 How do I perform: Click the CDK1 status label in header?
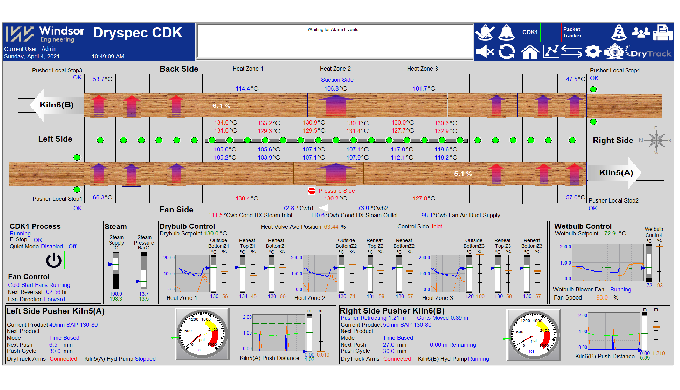click(x=530, y=32)
